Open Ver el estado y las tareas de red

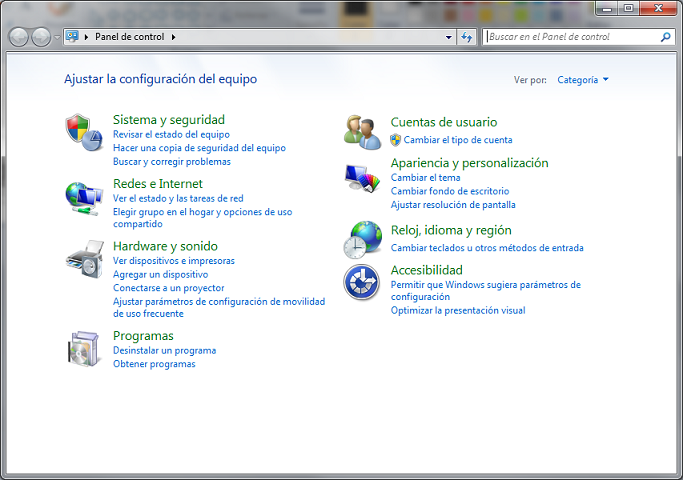[x=178, y=199]
